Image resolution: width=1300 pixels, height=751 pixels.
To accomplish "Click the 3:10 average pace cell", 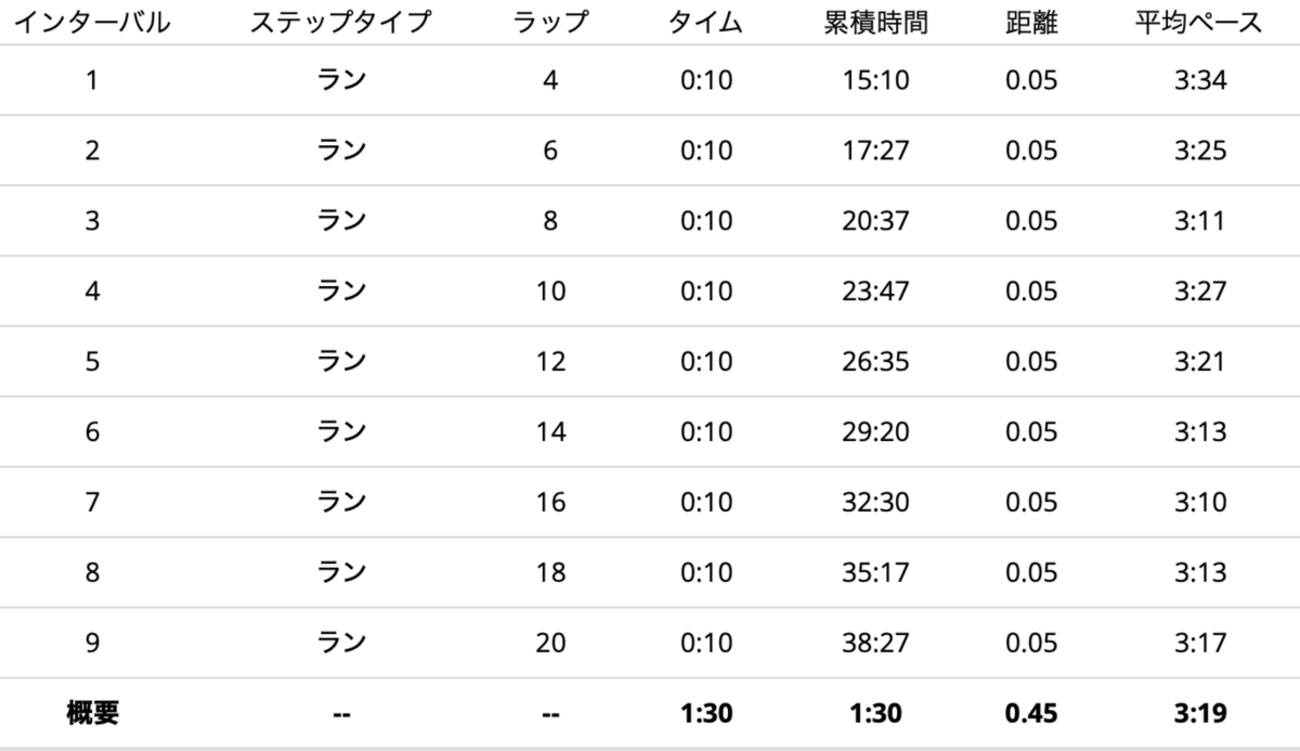I will [x=1200, y=502].
